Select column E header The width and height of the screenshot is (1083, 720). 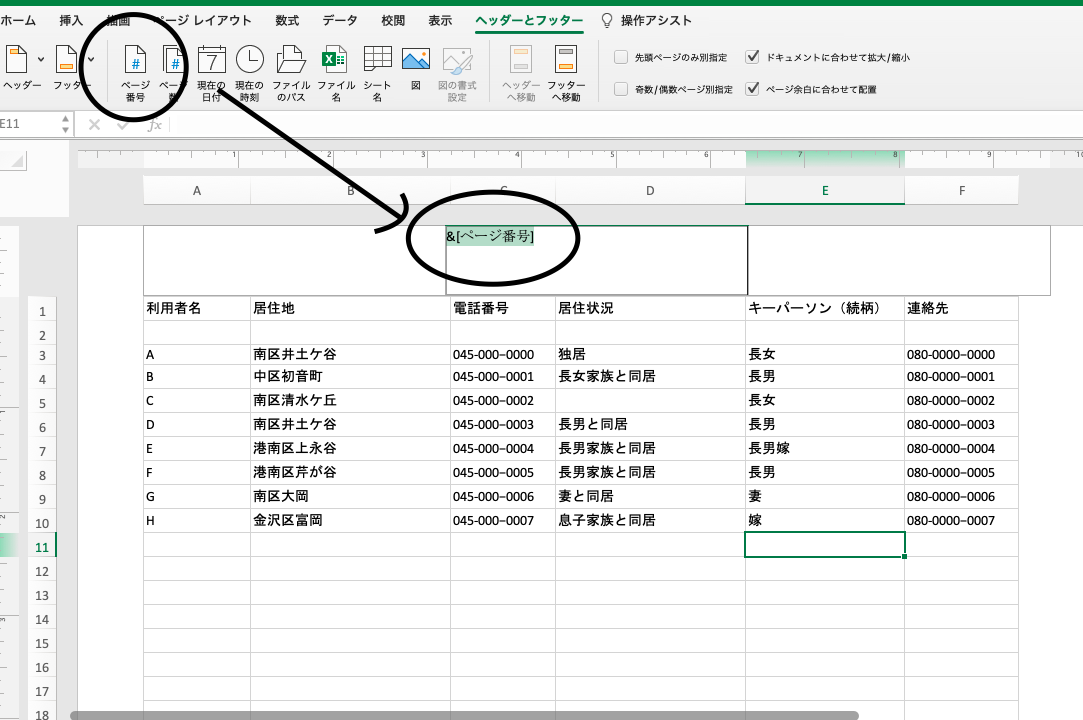click(824, 190)
